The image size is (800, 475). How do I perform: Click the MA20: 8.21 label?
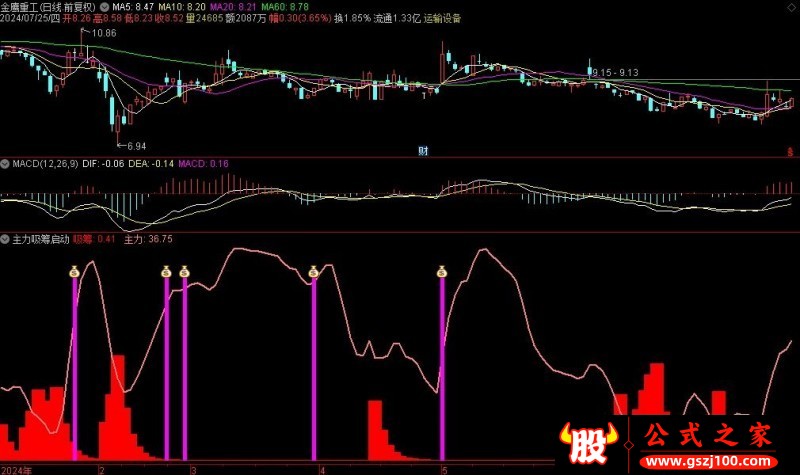click(x=234, y=7)
